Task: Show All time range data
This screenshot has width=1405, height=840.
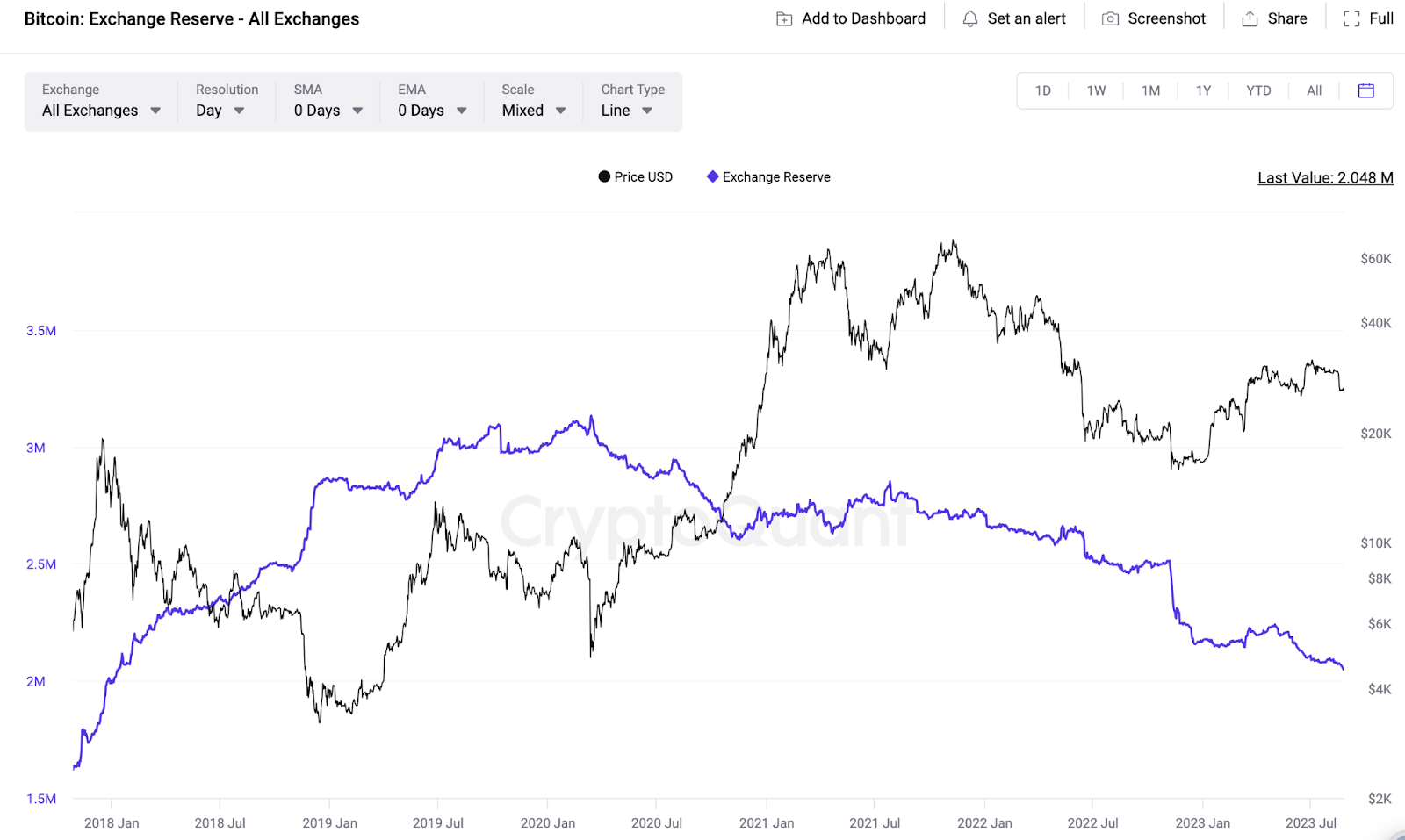Action: tap(1314, 90)
